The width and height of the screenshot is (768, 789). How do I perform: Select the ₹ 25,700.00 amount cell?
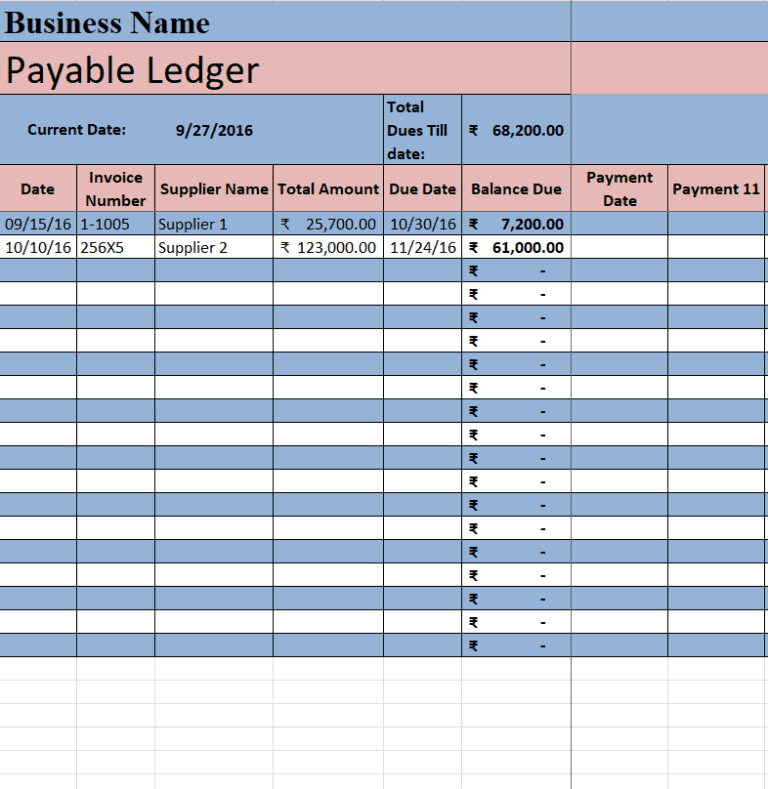[x=328, y=224]
